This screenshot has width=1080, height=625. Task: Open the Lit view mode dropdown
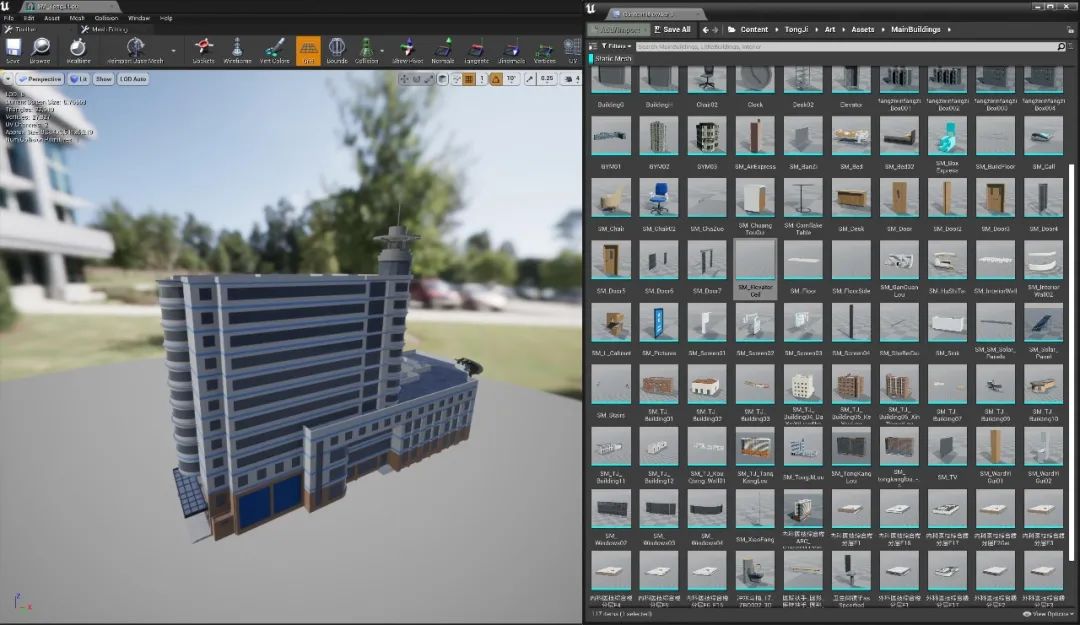[x=79, y=79]
